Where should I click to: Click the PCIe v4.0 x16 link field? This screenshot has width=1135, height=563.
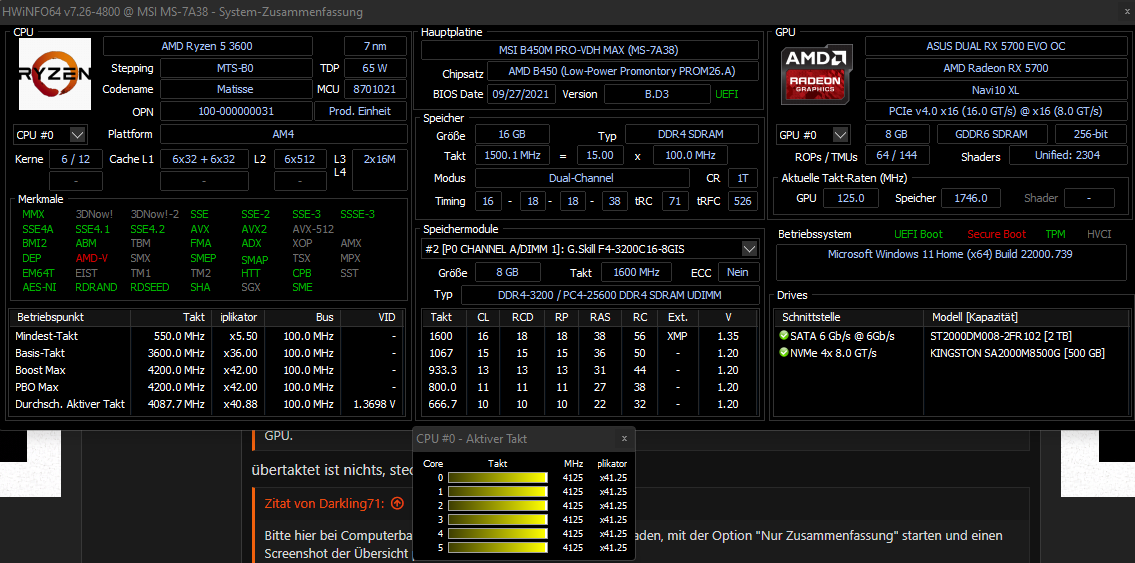click(995, 111)
